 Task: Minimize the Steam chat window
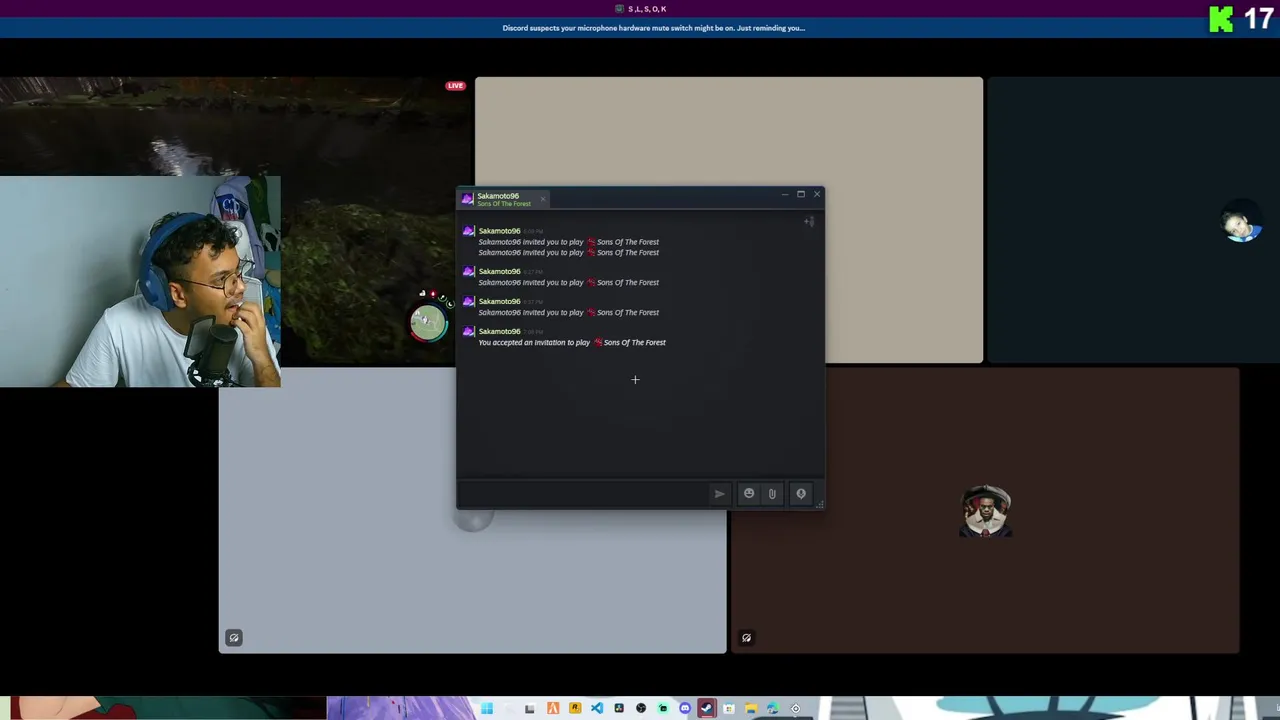tap(785, 194)
